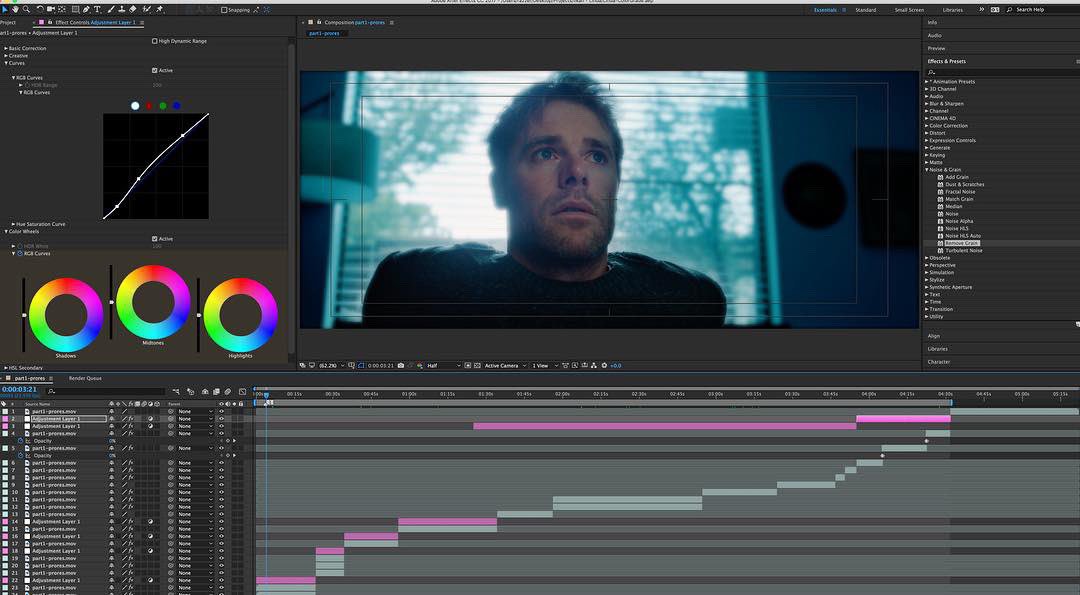Click the motion blur icon in the timeline header

(x=228, y=391)
